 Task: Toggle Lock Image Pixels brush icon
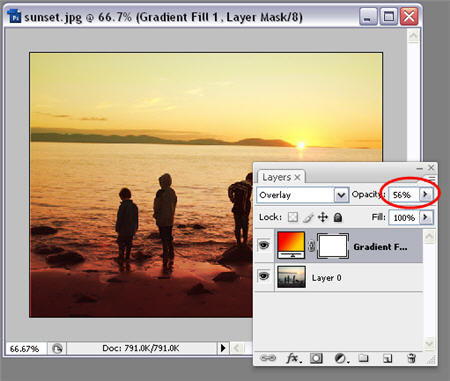308,217
